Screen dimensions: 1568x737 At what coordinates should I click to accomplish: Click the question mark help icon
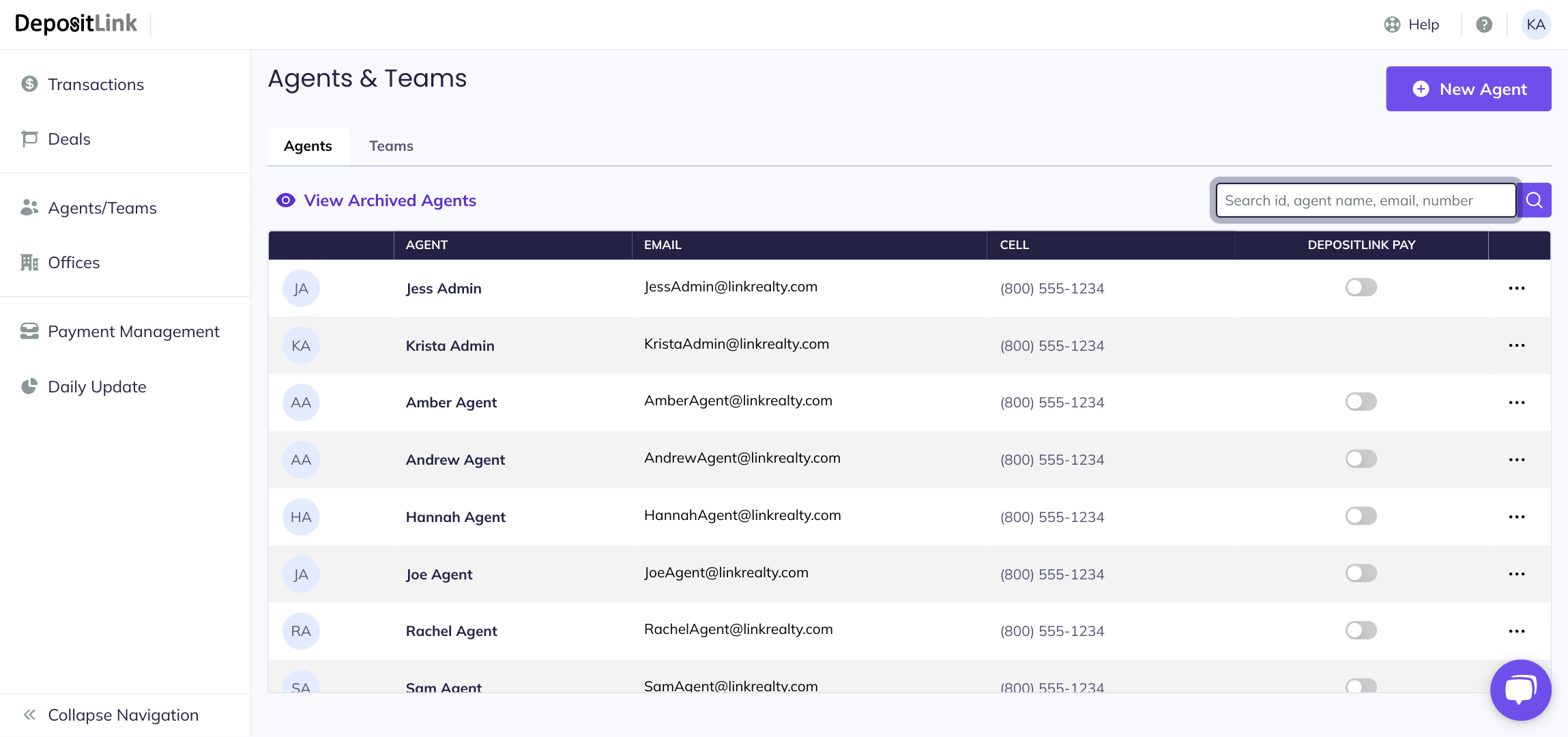(x=1483, y=25)
